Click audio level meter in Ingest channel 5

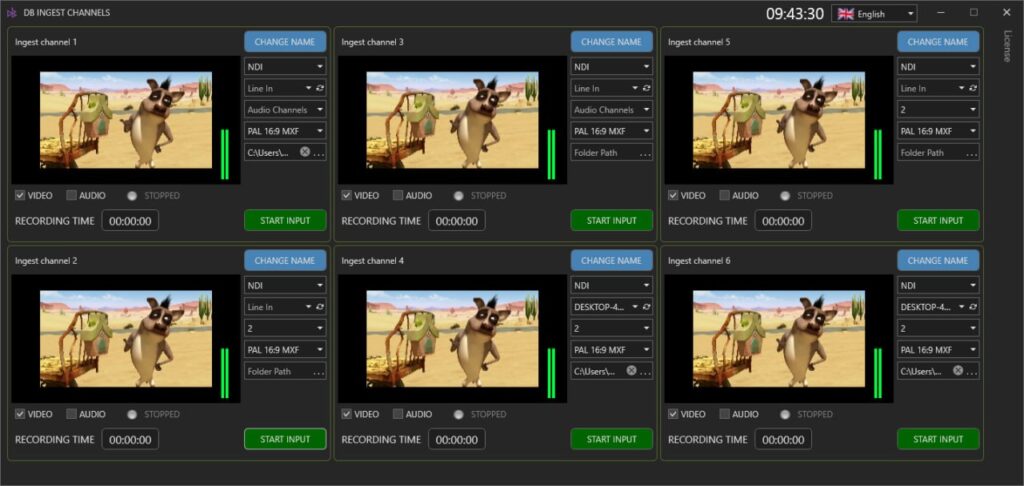877,154
